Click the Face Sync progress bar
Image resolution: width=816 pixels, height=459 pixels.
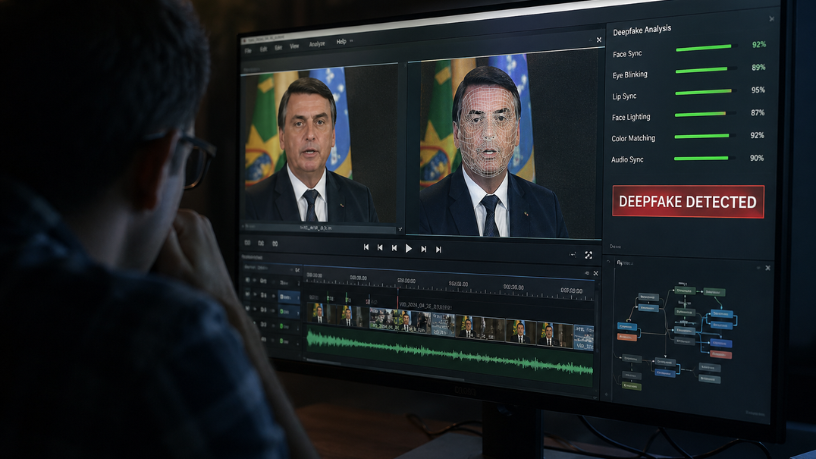tap(704, 47)
